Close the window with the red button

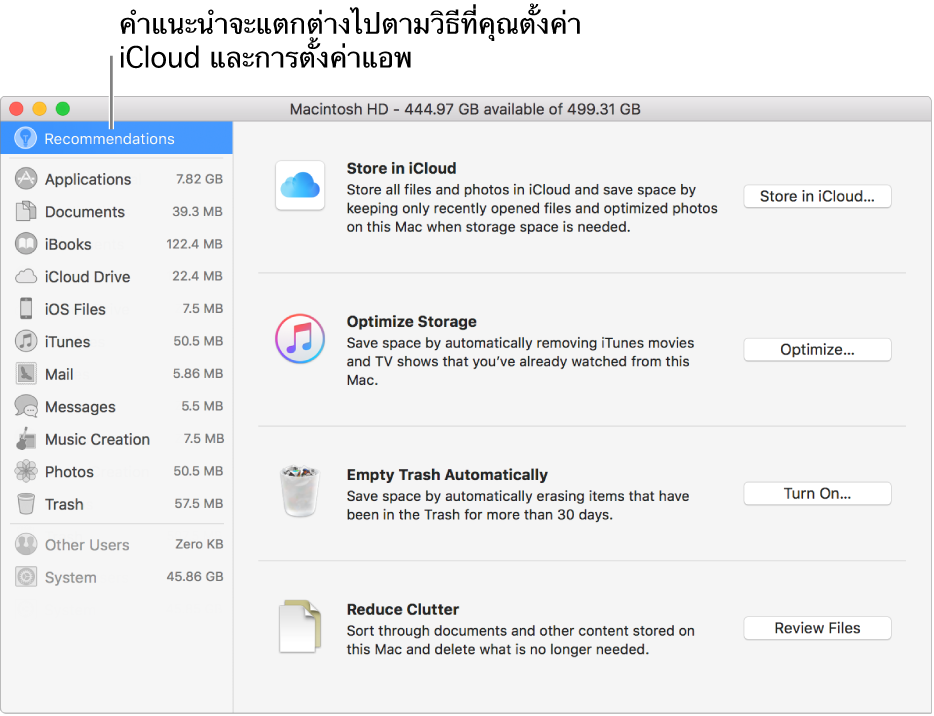tap(16, 109)
